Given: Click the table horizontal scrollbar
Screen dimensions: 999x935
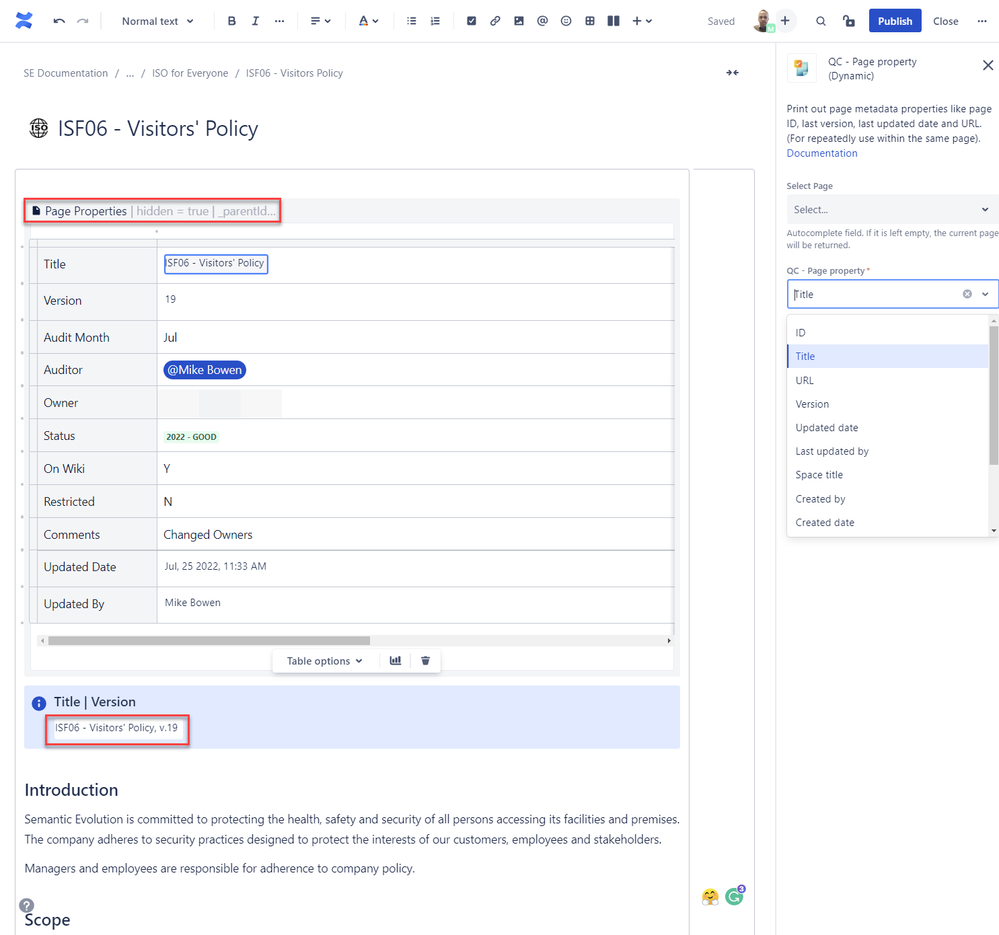Looking at the screenshot, I should [x=209, y=641].
